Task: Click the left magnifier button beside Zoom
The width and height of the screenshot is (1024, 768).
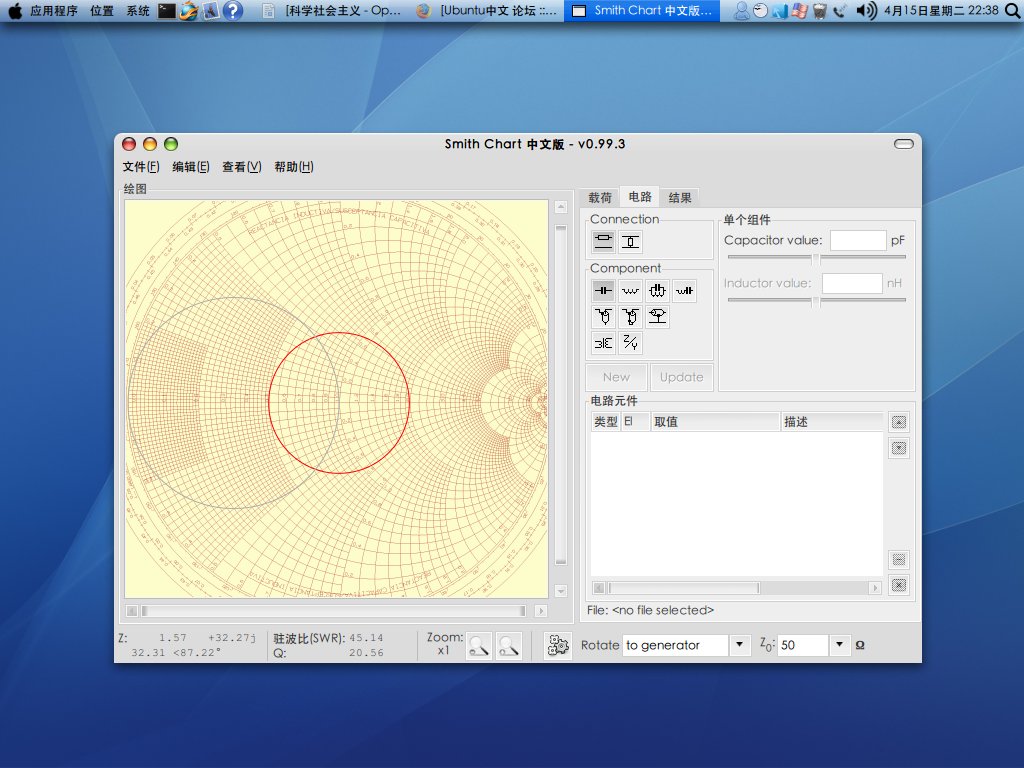Action: coord(479,646)
